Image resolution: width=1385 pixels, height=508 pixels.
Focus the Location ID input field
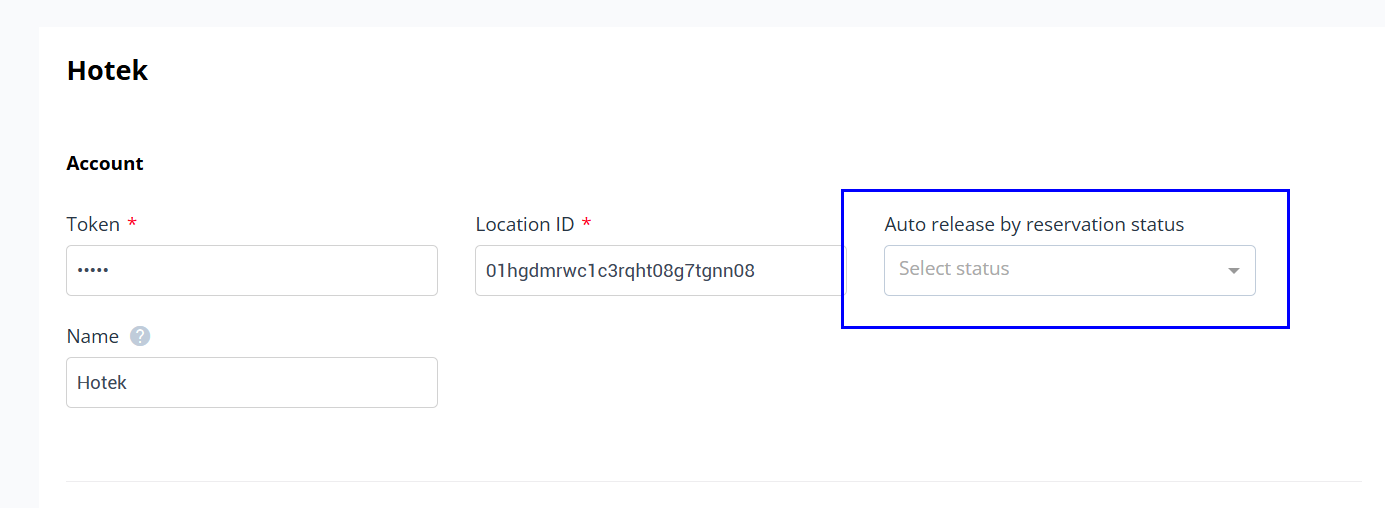click(x=660, y=270)
